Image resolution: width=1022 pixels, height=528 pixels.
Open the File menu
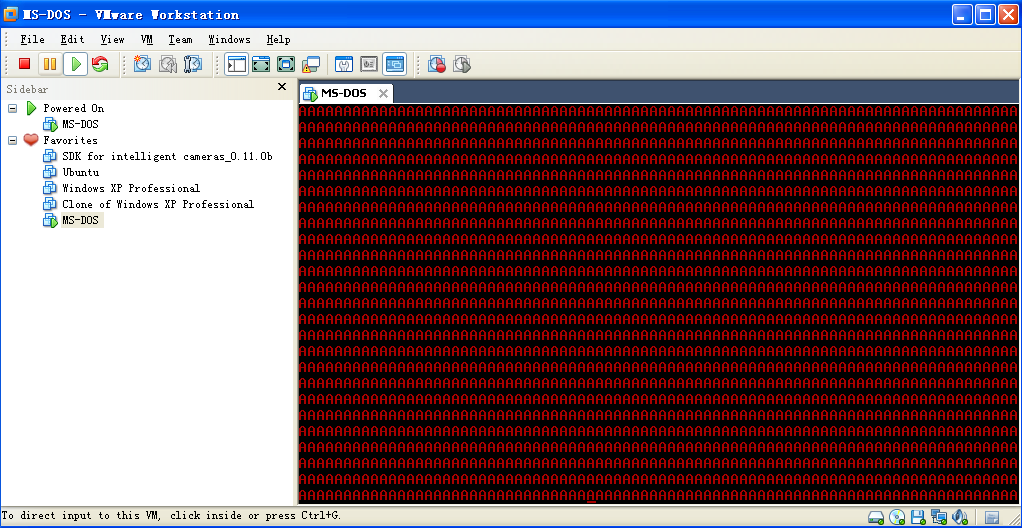tap(33, 40)
